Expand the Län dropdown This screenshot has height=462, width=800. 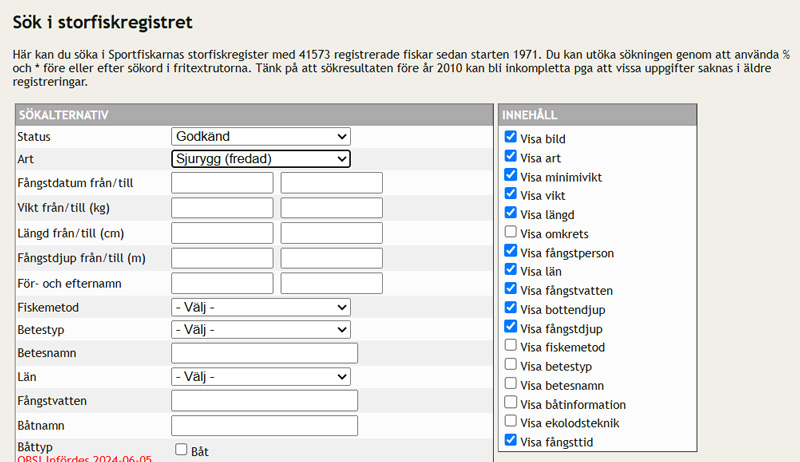[261, 377]
